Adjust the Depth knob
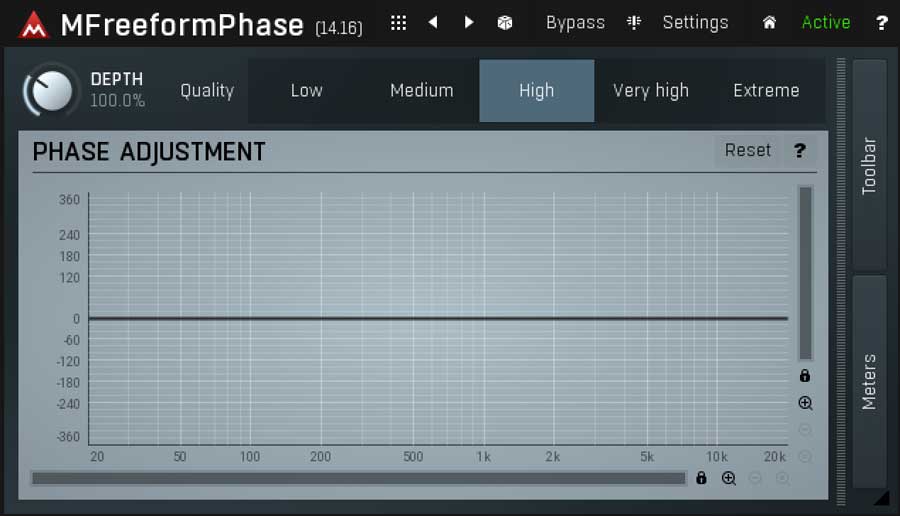This screenshot has width=900, height=516. tap(51, 91)
